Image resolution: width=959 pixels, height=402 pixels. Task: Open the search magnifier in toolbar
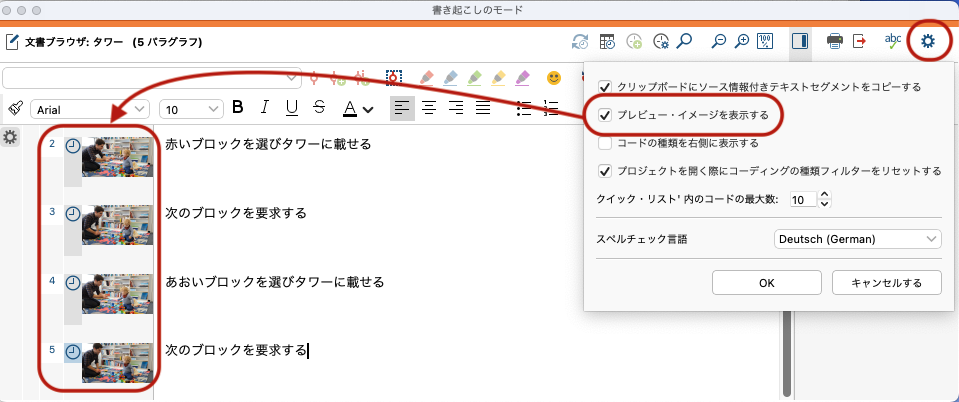(x=685, y=42)
